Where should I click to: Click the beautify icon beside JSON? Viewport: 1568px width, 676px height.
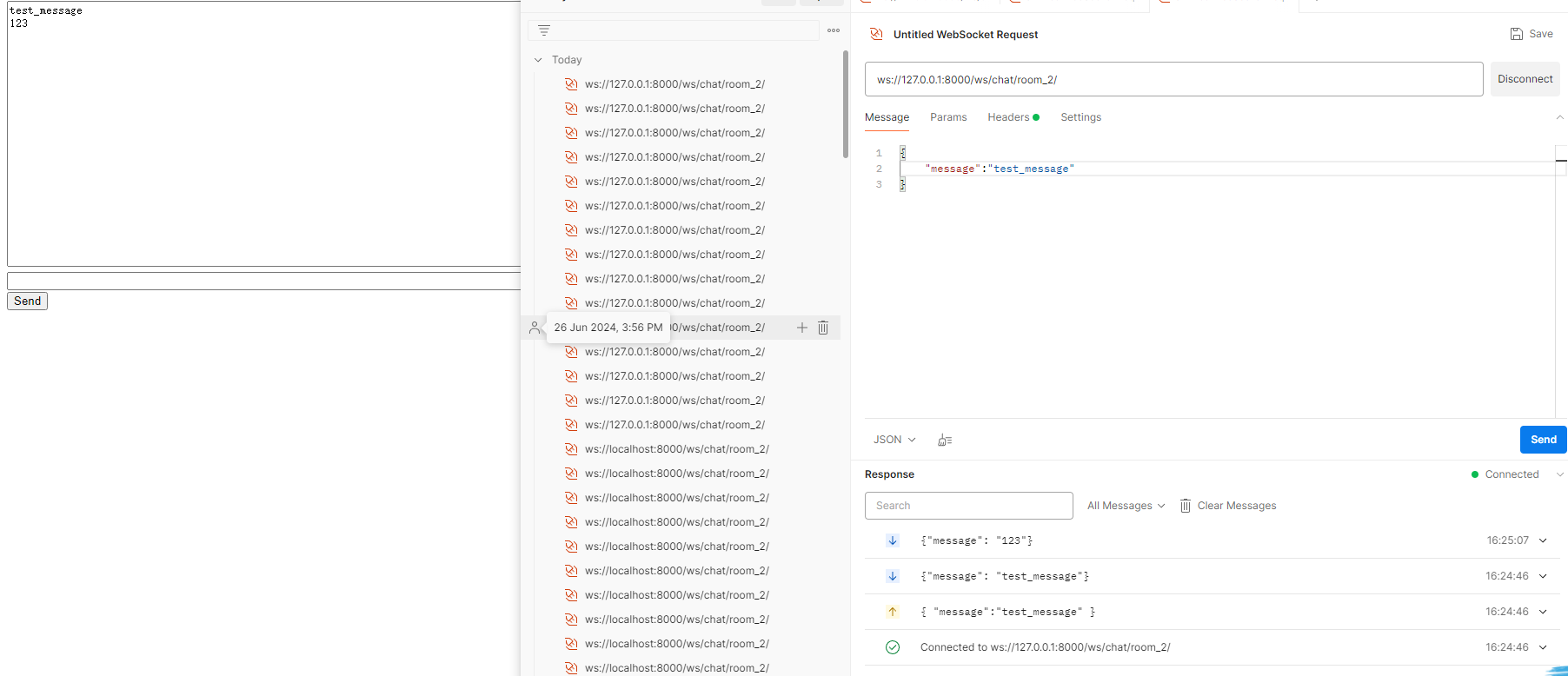pos(945,441)
